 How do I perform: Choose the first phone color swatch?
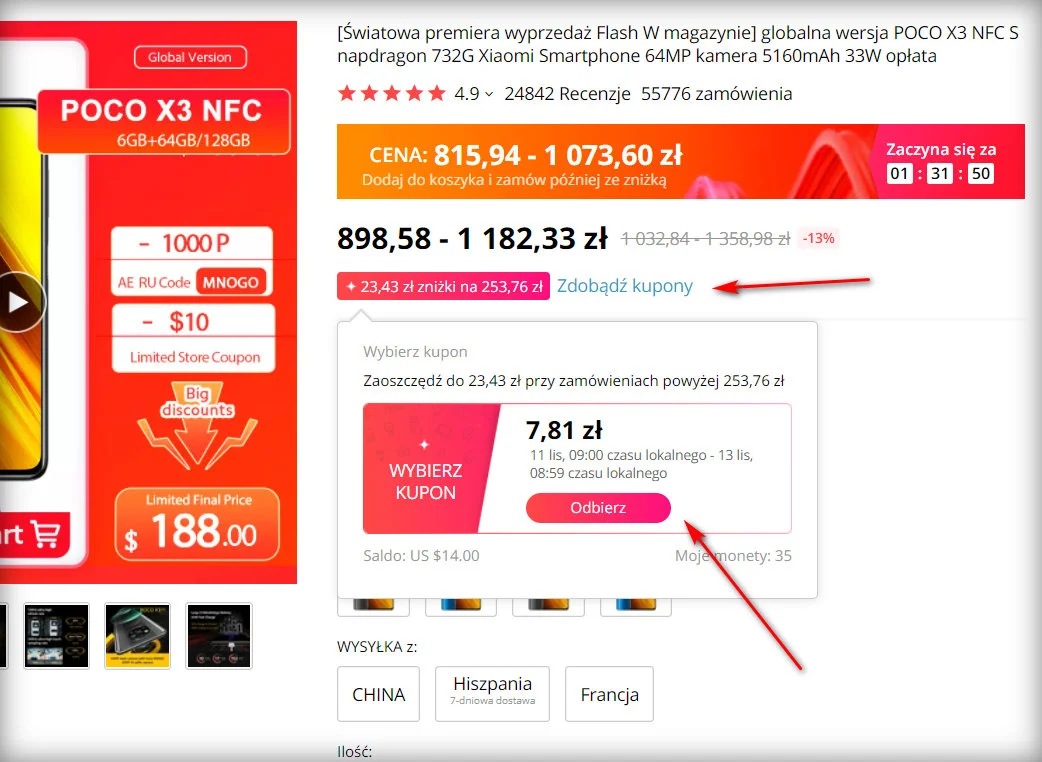coord(373,607)
